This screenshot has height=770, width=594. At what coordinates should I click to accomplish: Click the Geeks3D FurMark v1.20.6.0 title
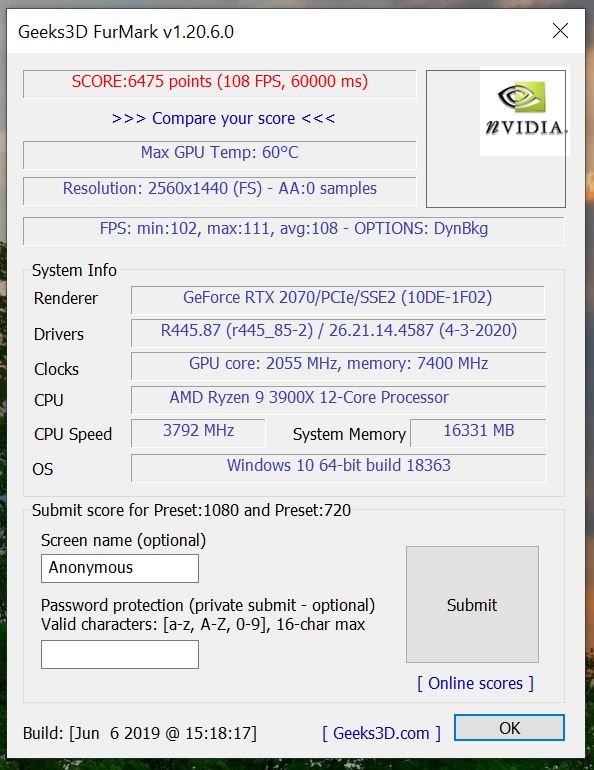[x=126, y=32]
